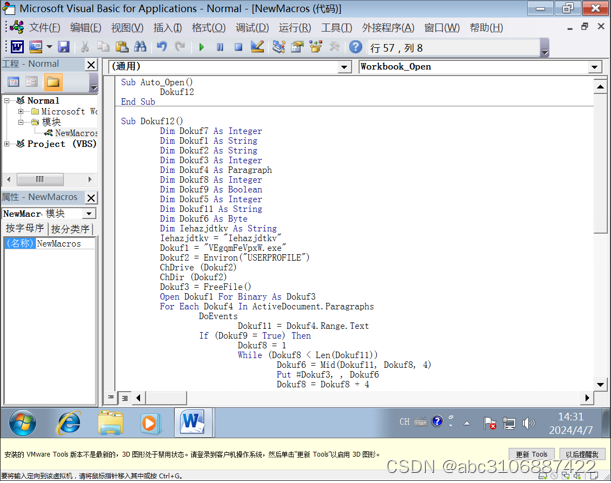Open the 帮助(H) menu
Screen dimensions: 611x483
486,28
